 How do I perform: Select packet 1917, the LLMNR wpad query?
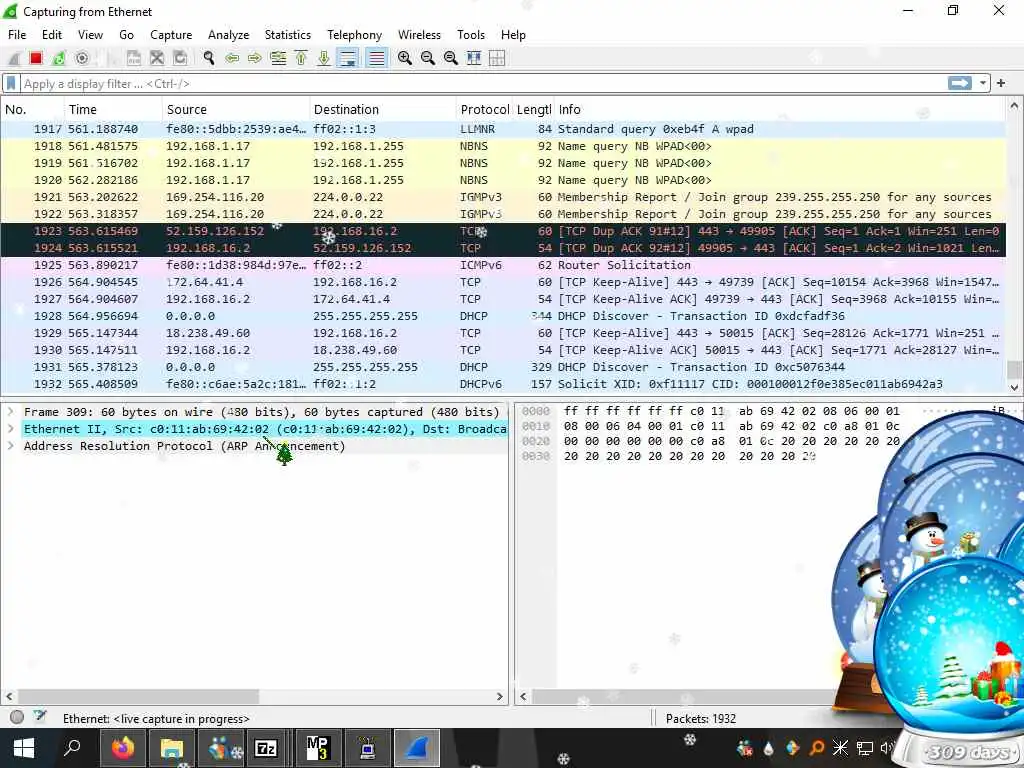point(503,129)
